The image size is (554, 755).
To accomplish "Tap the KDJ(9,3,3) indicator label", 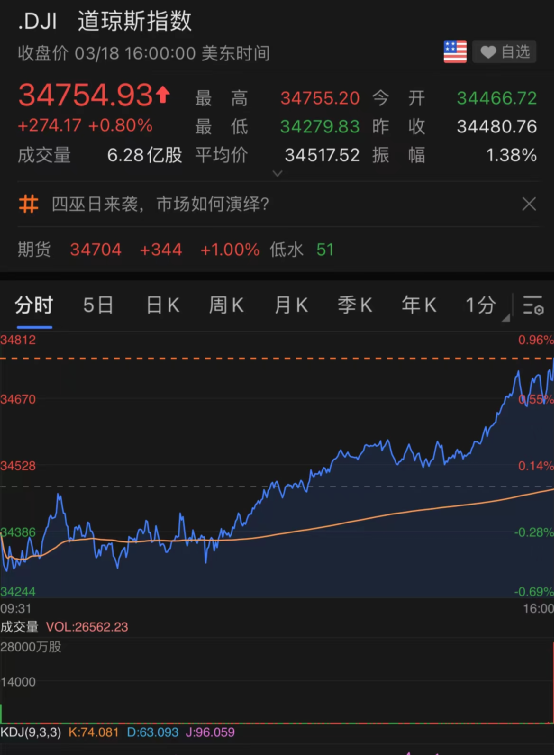I will 31,732.
